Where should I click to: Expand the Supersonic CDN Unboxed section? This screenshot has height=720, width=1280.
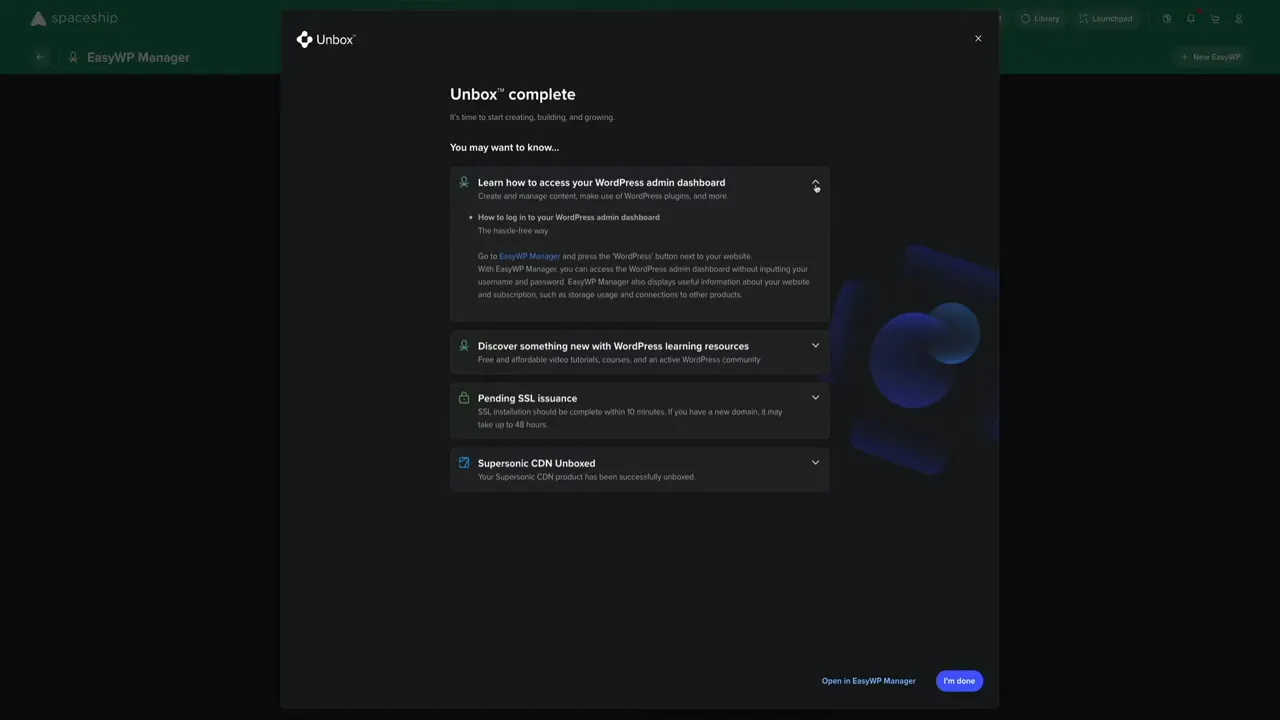click(815, 463)
